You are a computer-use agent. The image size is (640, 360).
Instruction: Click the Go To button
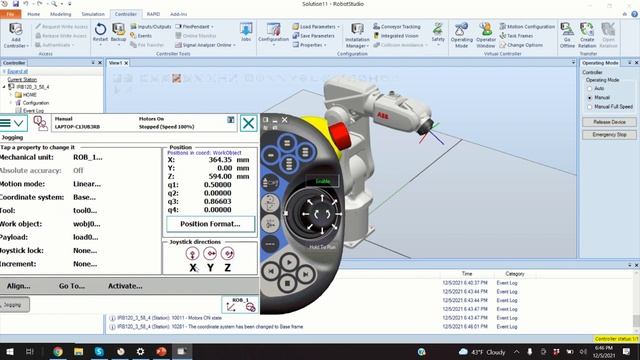pyautogui.click(x=72, y=286)
